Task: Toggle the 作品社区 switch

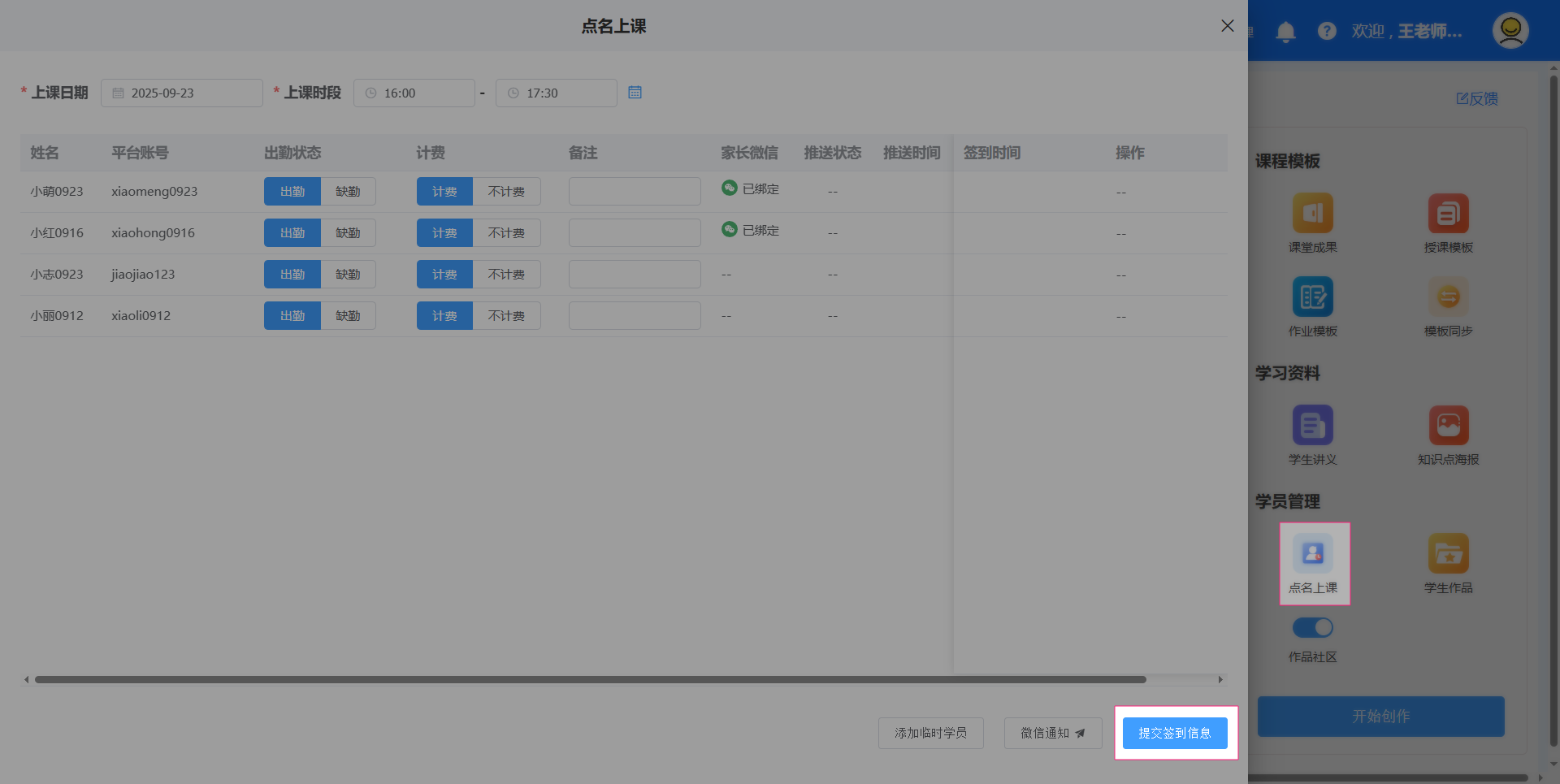Action: [x=1312, y=627]
